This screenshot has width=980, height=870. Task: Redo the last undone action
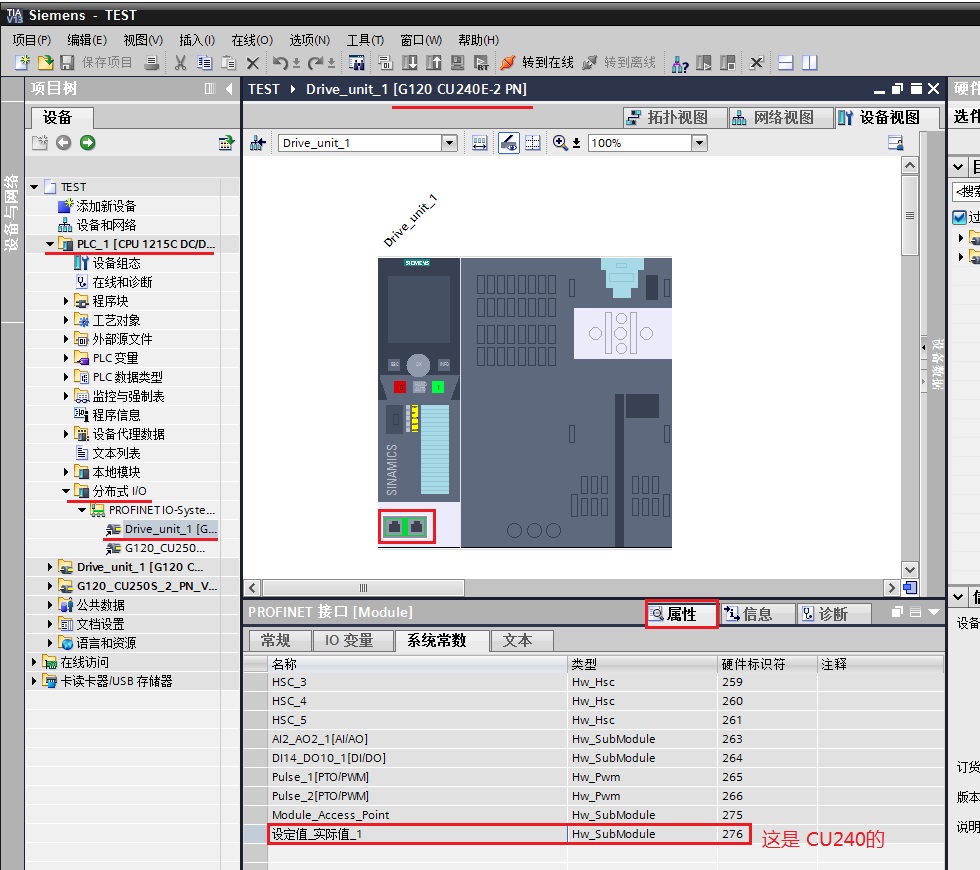click(x=316, y=62)
